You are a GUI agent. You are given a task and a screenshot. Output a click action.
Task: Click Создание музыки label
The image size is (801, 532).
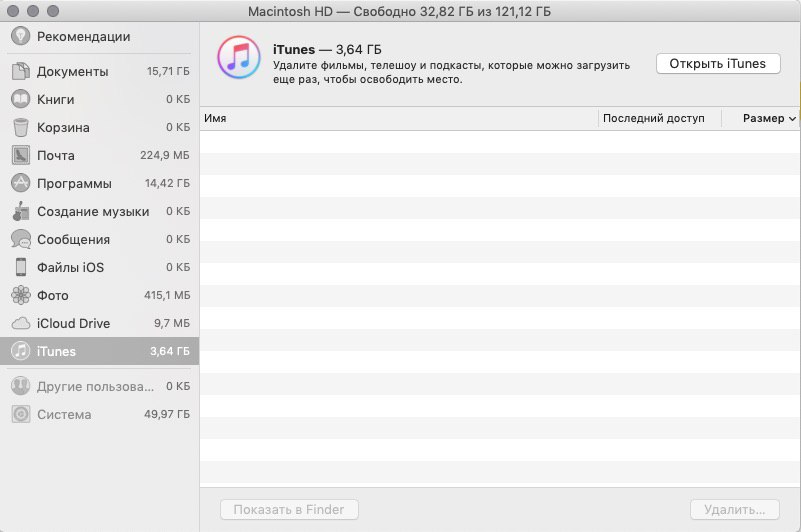click(93, 211)
